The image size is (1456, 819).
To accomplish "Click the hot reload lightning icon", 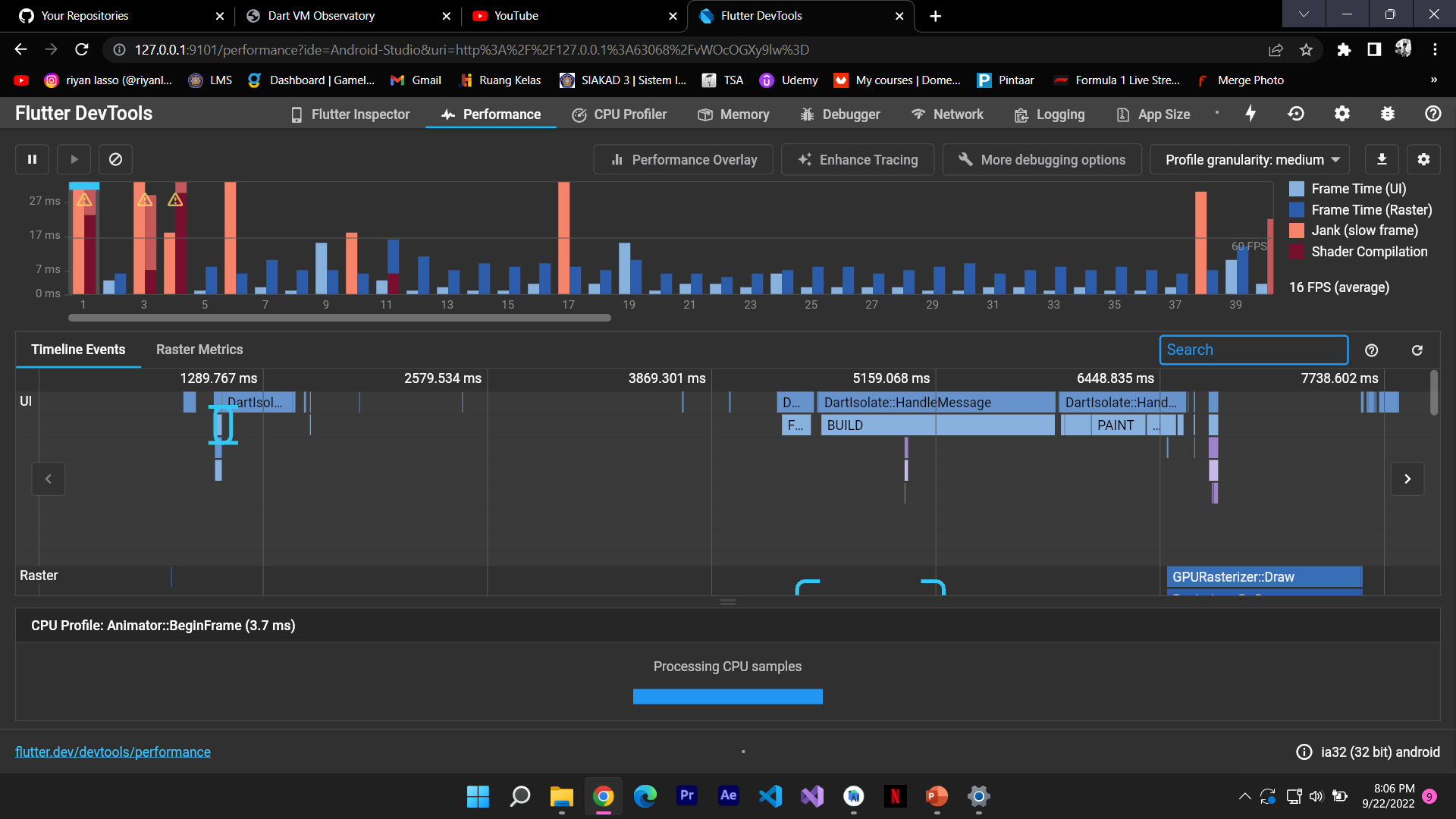I will pyautogui.click(x=1250, y=114).
